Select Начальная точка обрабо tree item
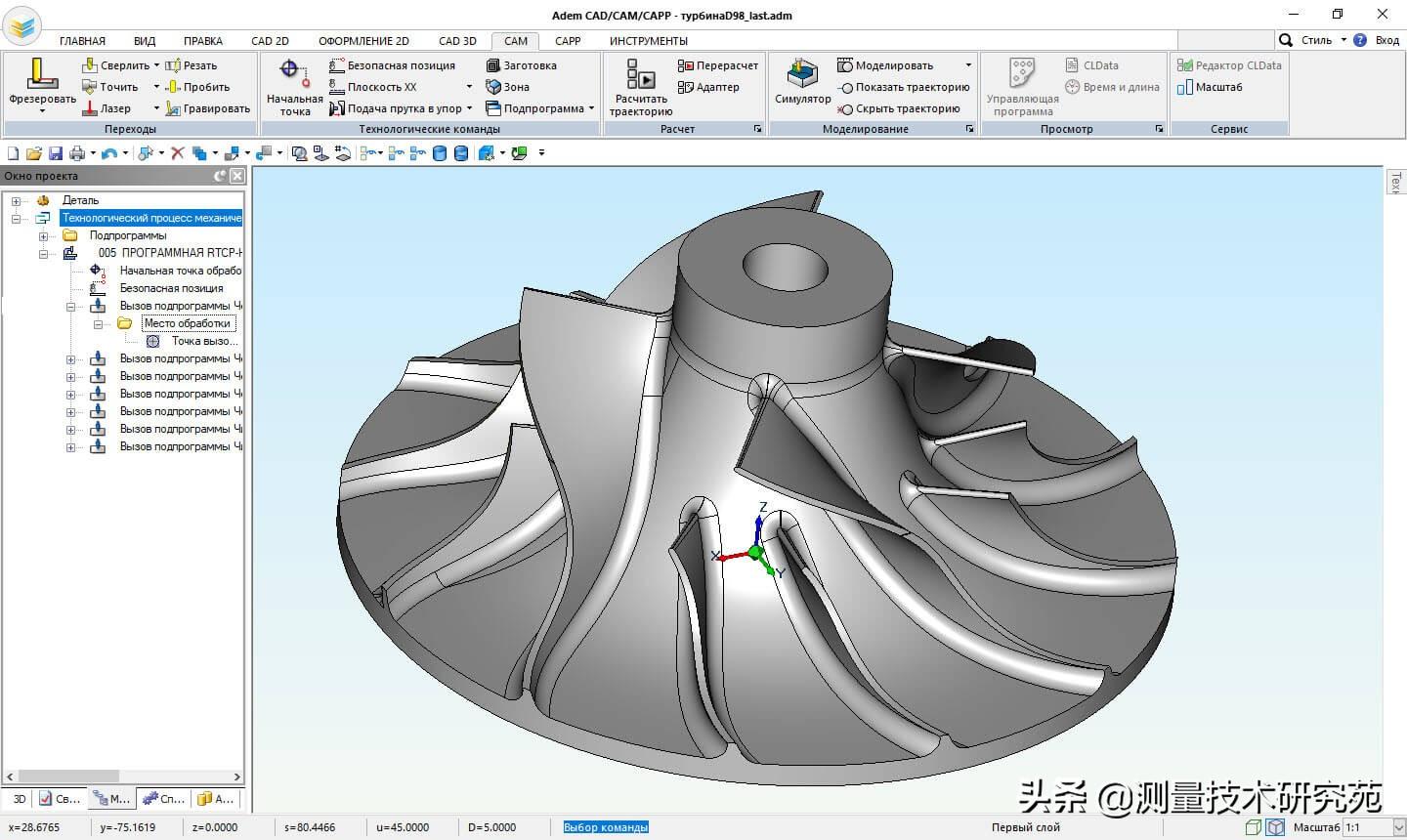The width and height of the screenshot is (1407, 840). tap(180, 271)
